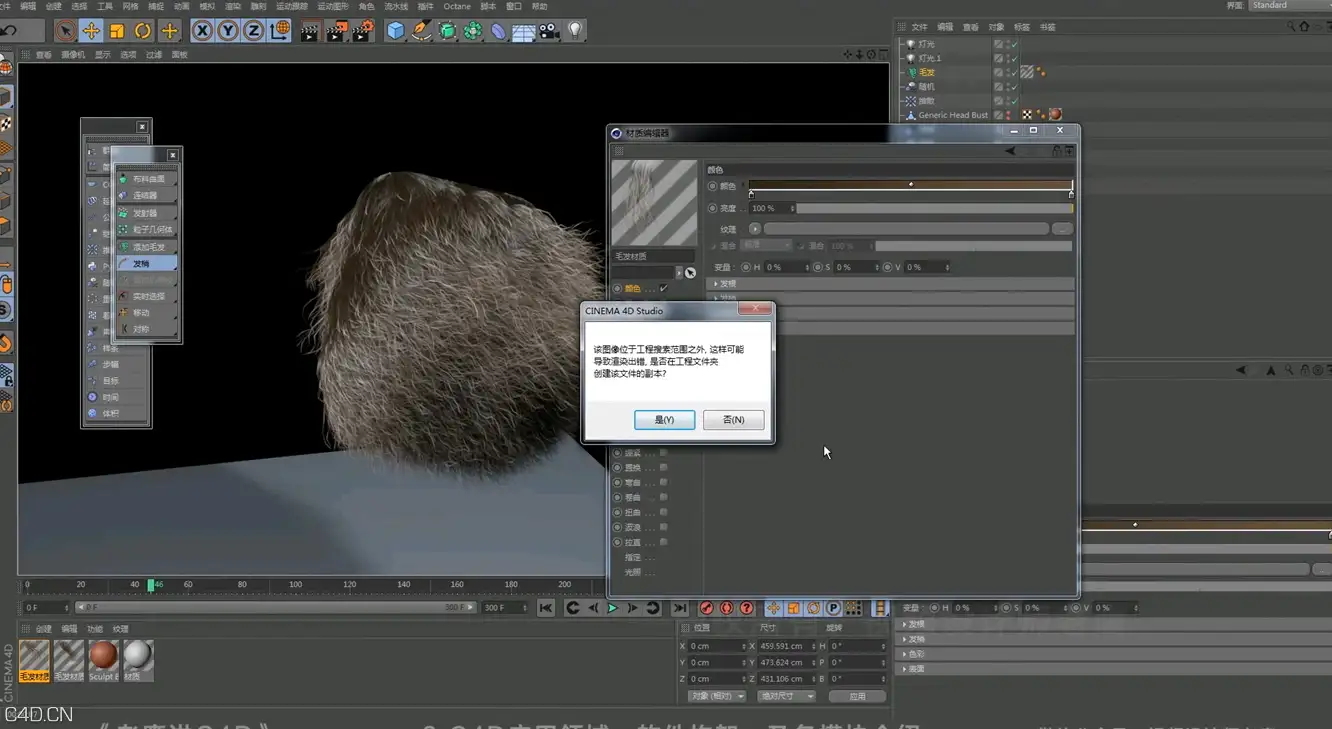Viewport: 1332px width, 729px height.
Task: Add a light bulb object
Action: (x=575, y=31)
